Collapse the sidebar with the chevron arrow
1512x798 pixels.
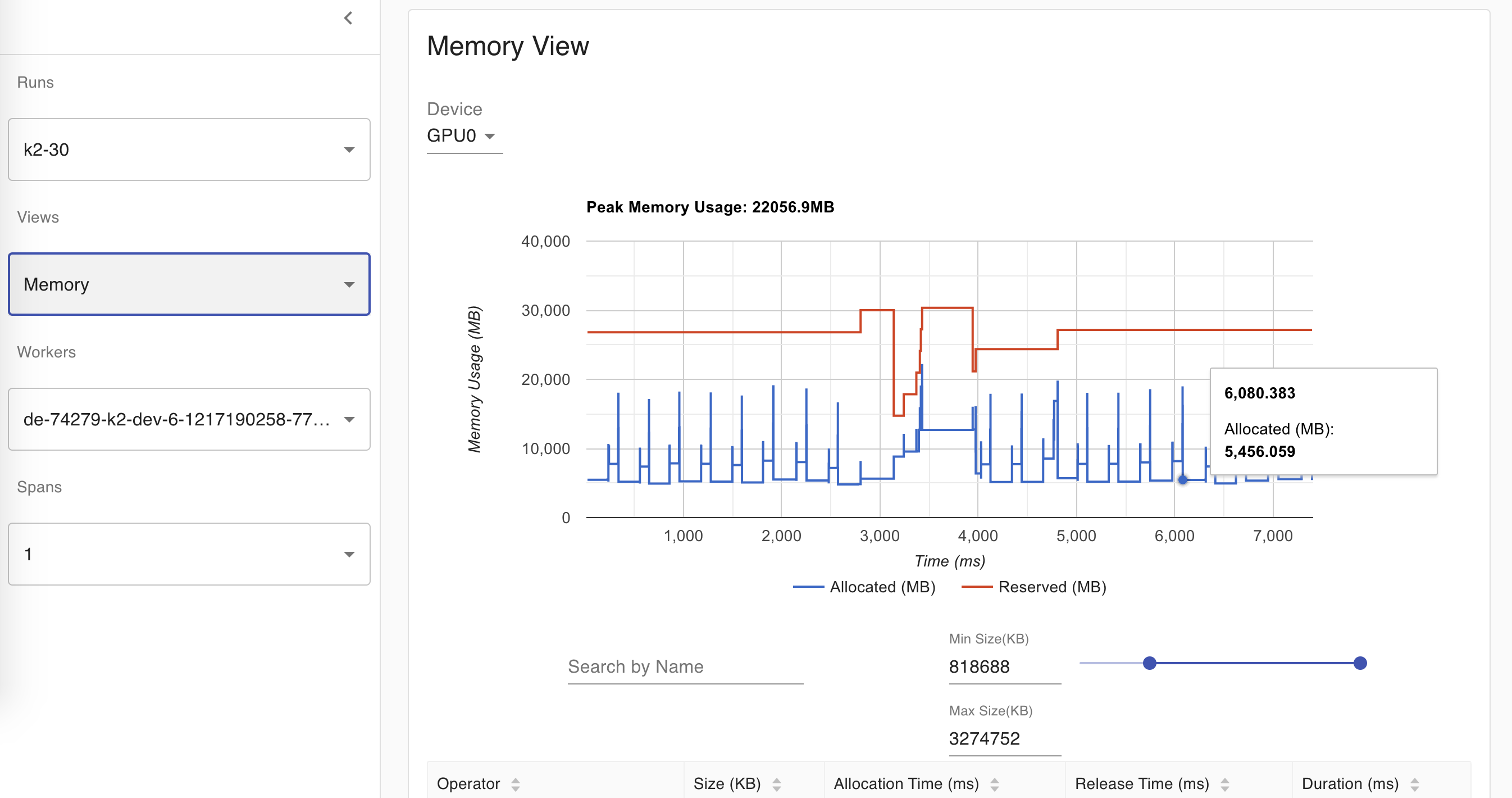[x=348, y=18]
